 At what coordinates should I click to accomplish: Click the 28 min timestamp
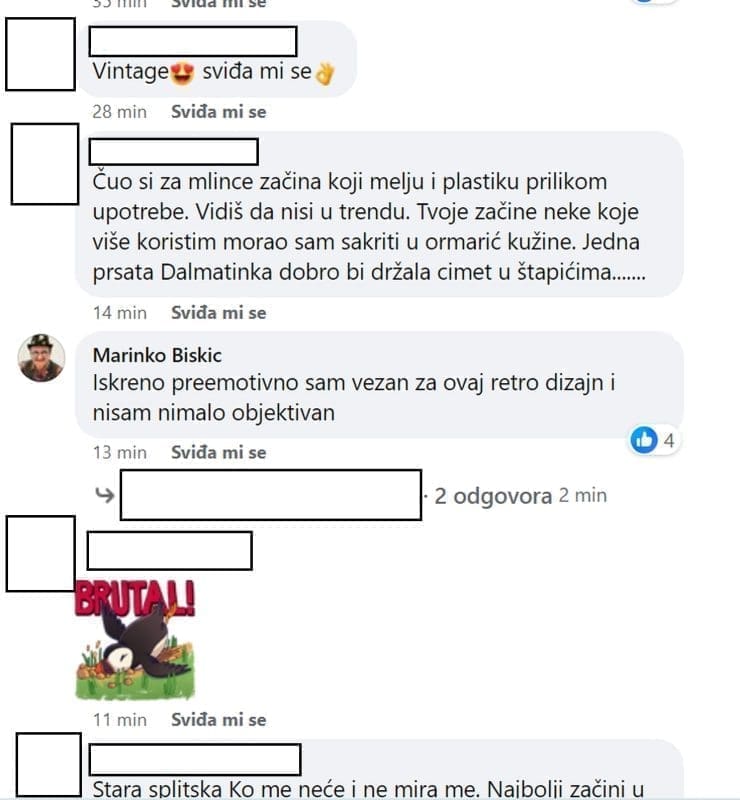pyautogui.click(x=119, y=112)
